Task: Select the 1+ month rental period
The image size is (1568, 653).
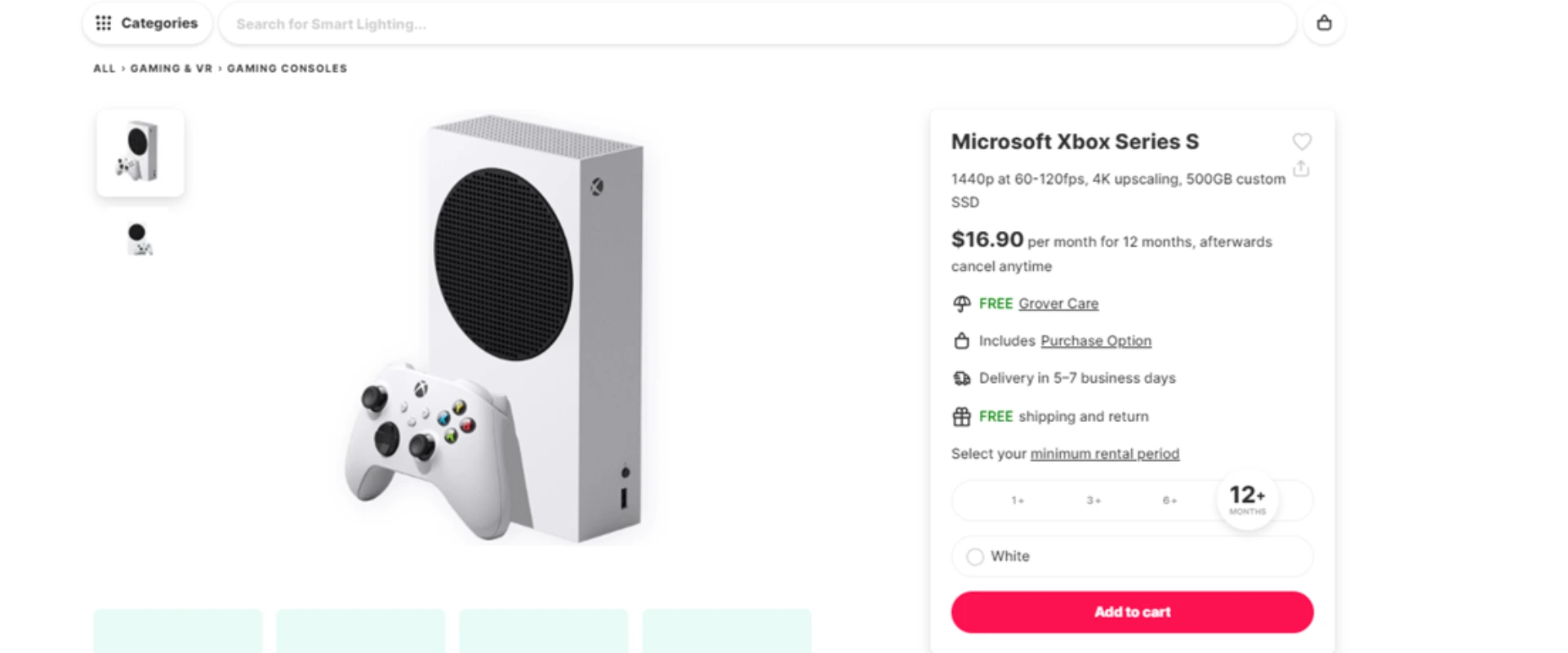Action: tap(1018, 500)
